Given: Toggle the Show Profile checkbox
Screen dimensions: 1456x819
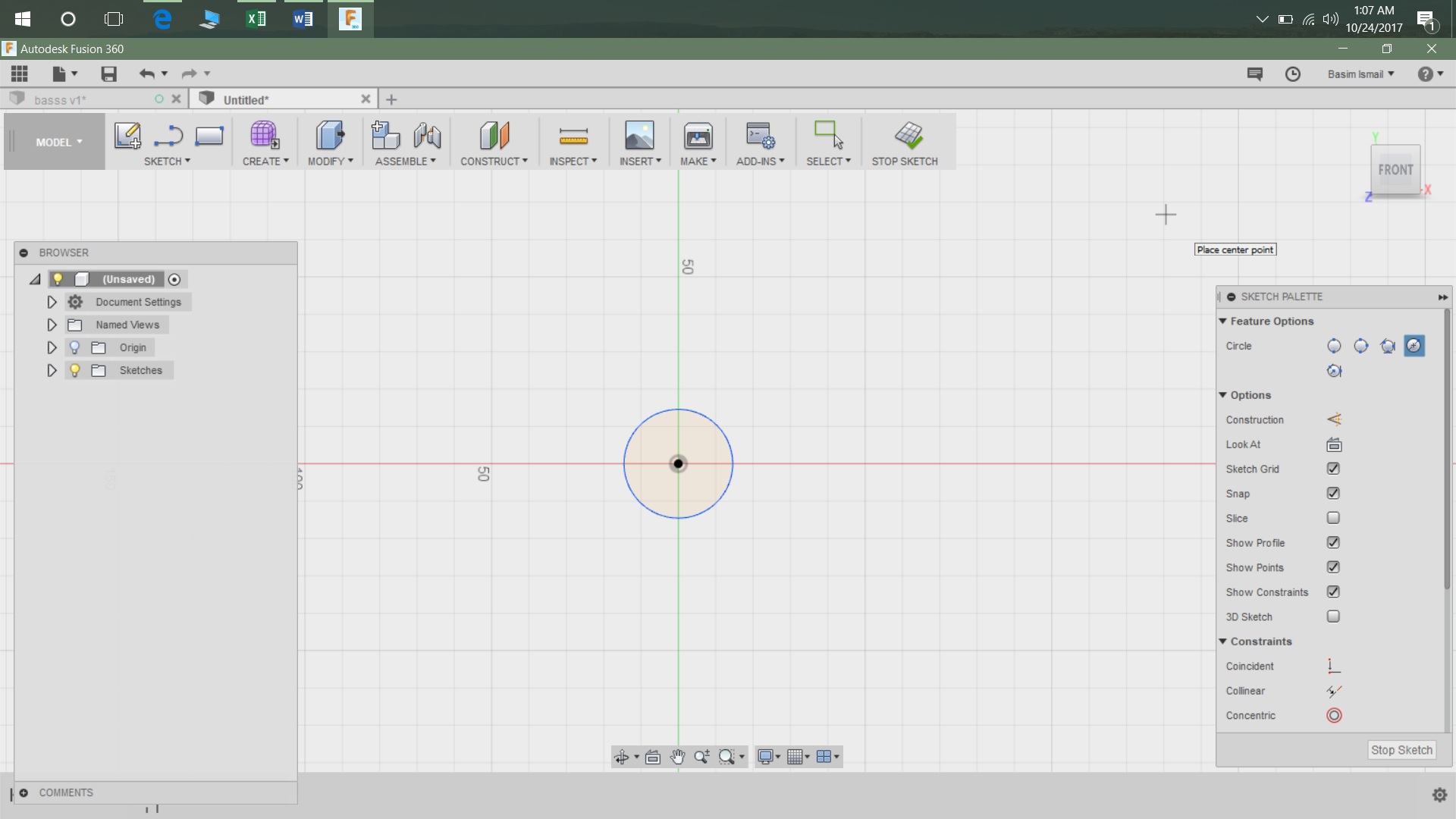Looking at the screenshot, I should coord(1333,543).
